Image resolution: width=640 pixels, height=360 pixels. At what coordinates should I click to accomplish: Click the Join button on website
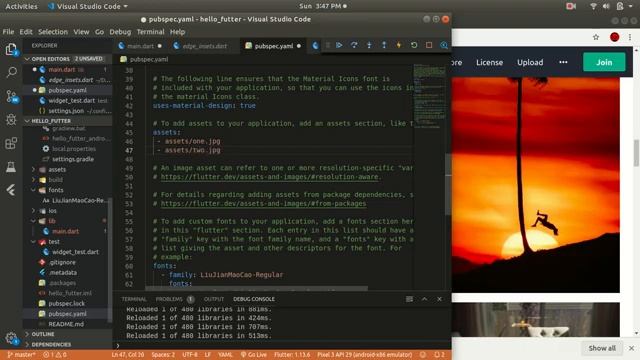point(604,62)
